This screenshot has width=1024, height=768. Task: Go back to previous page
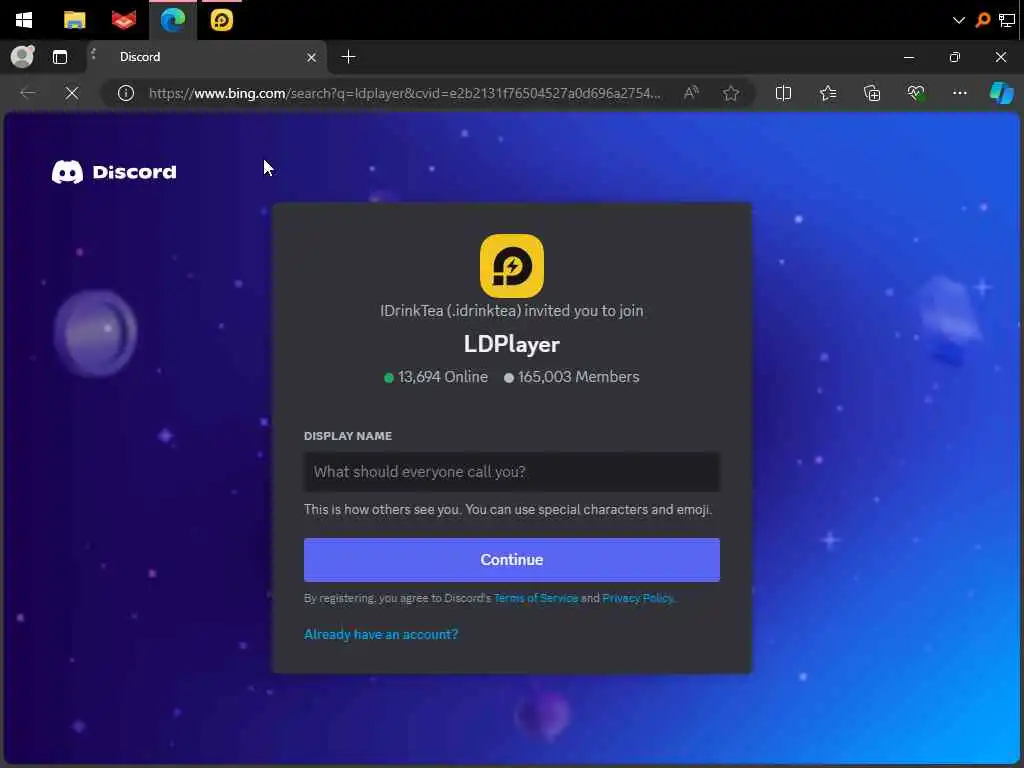(28, 93)
